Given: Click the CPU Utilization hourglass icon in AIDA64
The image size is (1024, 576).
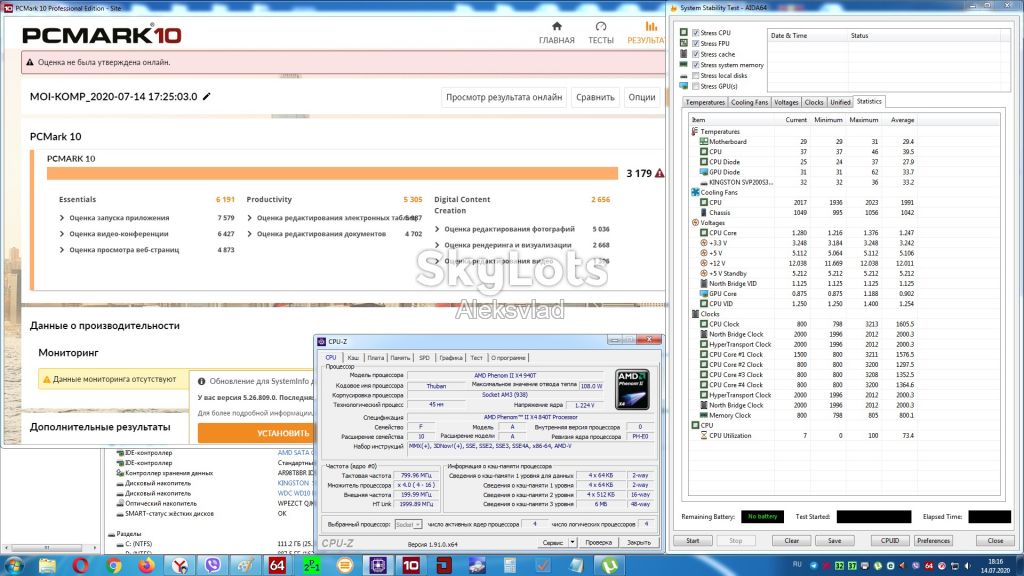Looking at the screenshot, I should [703, 435].
